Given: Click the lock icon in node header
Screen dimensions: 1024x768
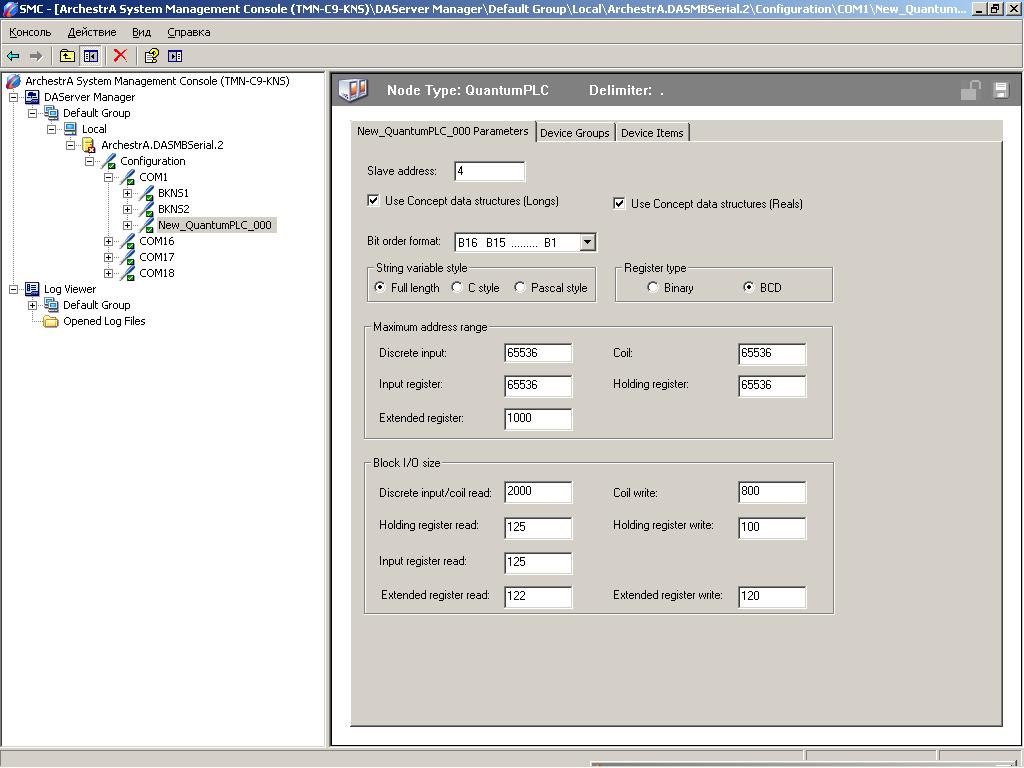Looking at the screenshot, I should [x=969, y=90].
